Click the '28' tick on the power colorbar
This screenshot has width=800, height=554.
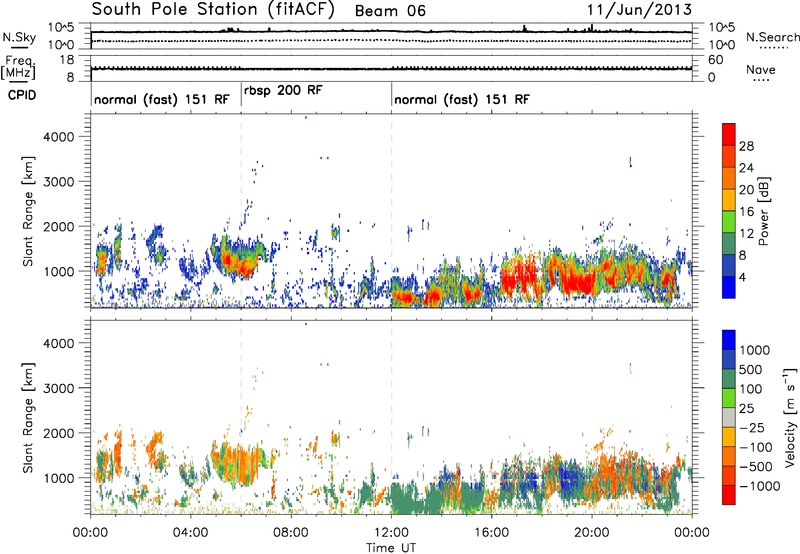(x=746, y=146)
